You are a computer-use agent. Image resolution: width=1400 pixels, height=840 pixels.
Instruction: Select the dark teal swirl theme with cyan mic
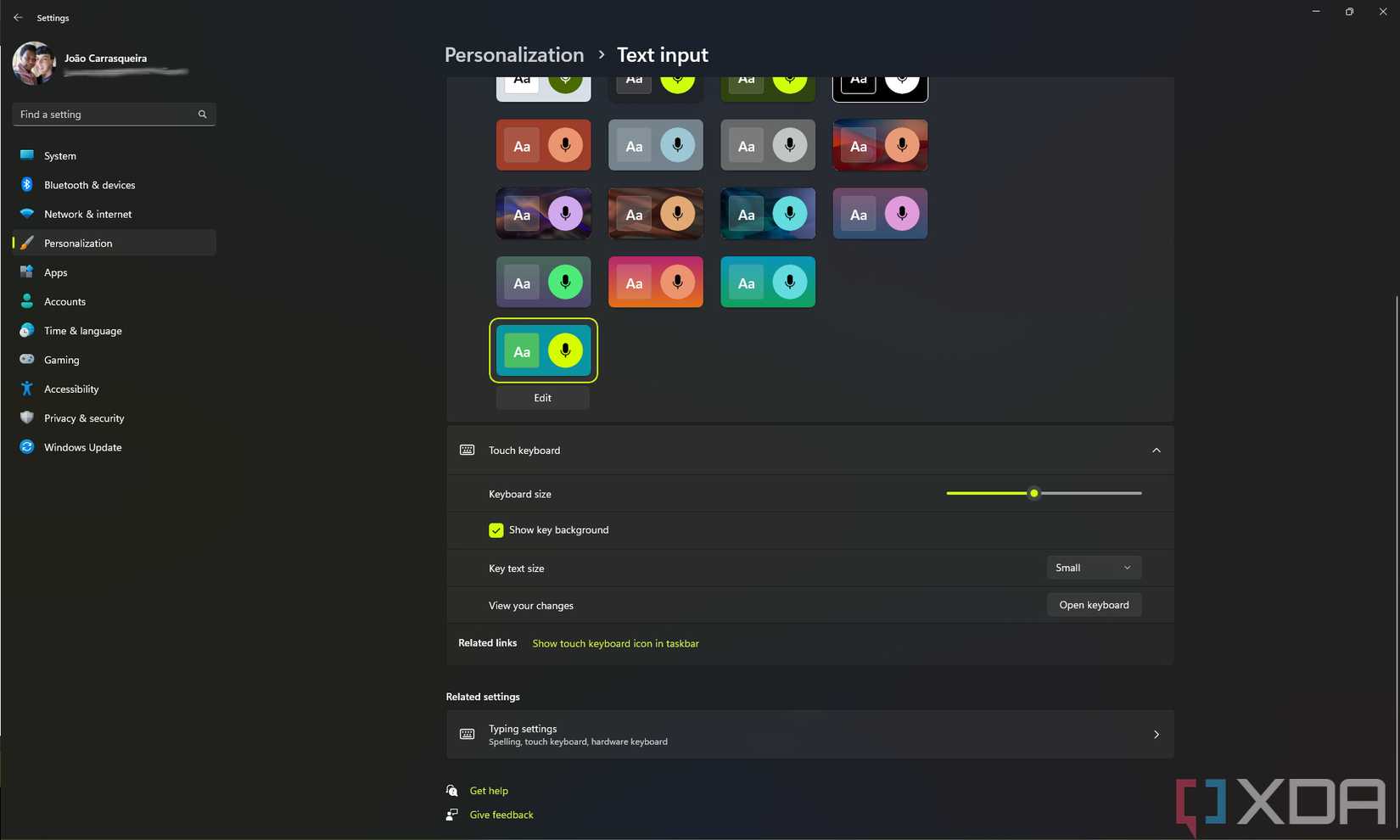point(768,214)
